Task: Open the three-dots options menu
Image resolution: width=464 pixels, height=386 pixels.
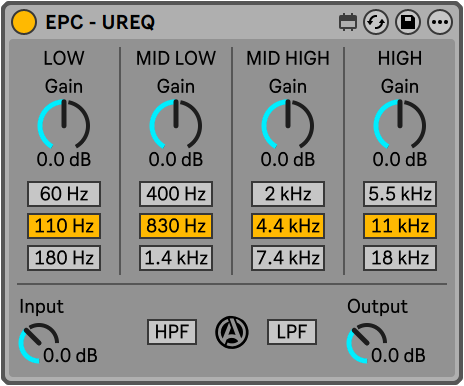Action: point(440,22)
